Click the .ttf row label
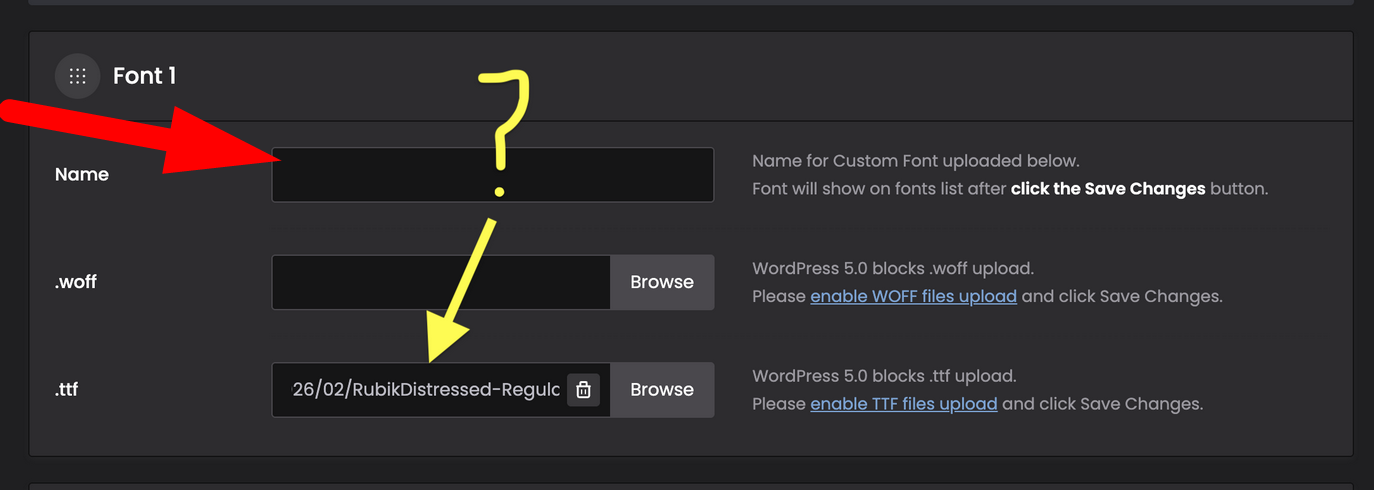Screen dimensions: 1374x490 pos(66,390)
